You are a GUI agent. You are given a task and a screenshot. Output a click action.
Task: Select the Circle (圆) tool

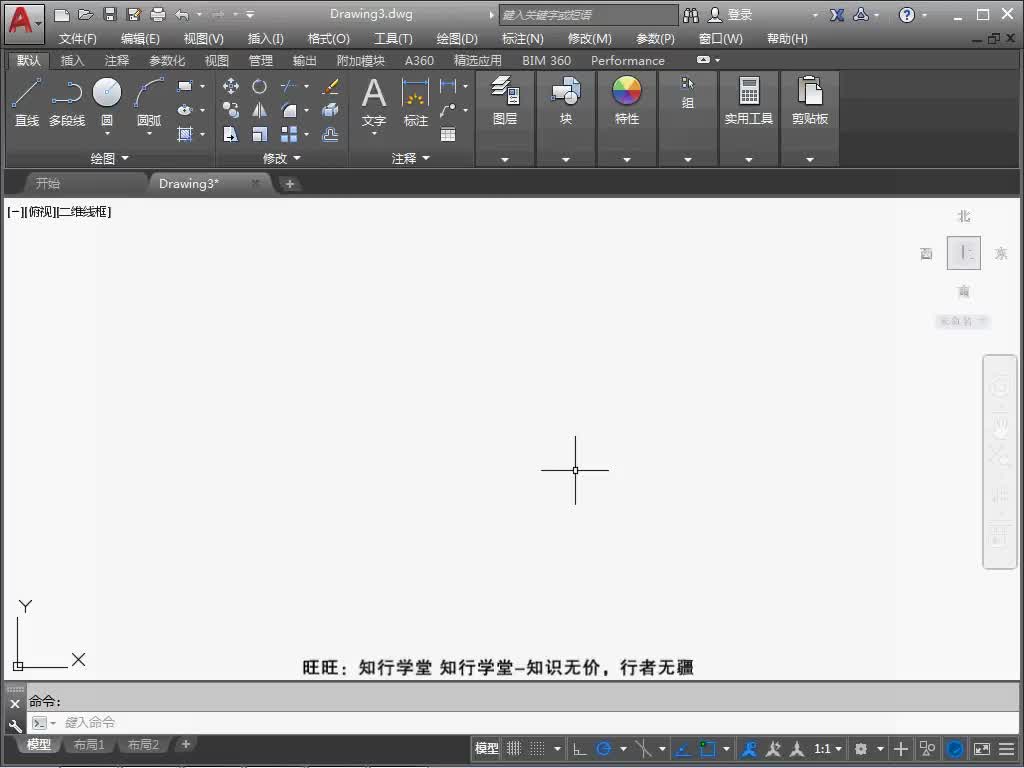coord(107,101)
